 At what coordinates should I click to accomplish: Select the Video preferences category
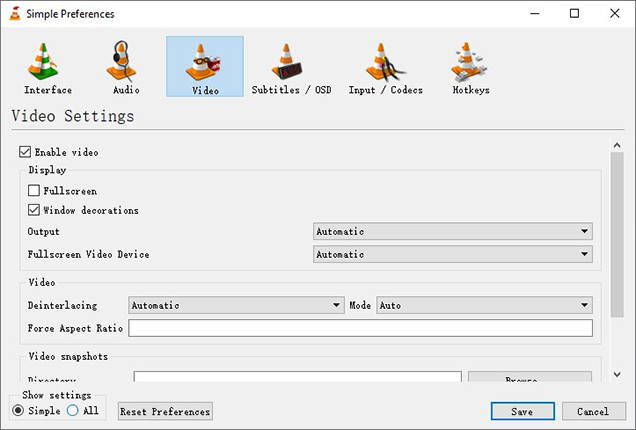(205, 67)
